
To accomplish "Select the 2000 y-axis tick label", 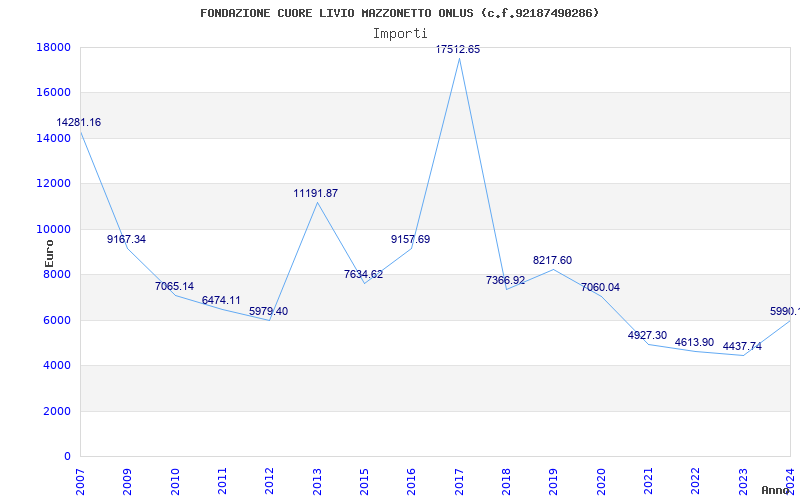I will [57, 411].
